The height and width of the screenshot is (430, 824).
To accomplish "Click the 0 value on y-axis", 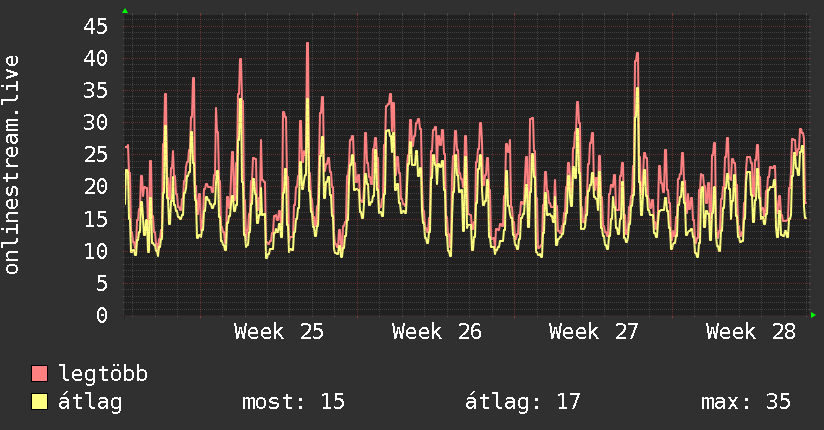I will [102, 315].
